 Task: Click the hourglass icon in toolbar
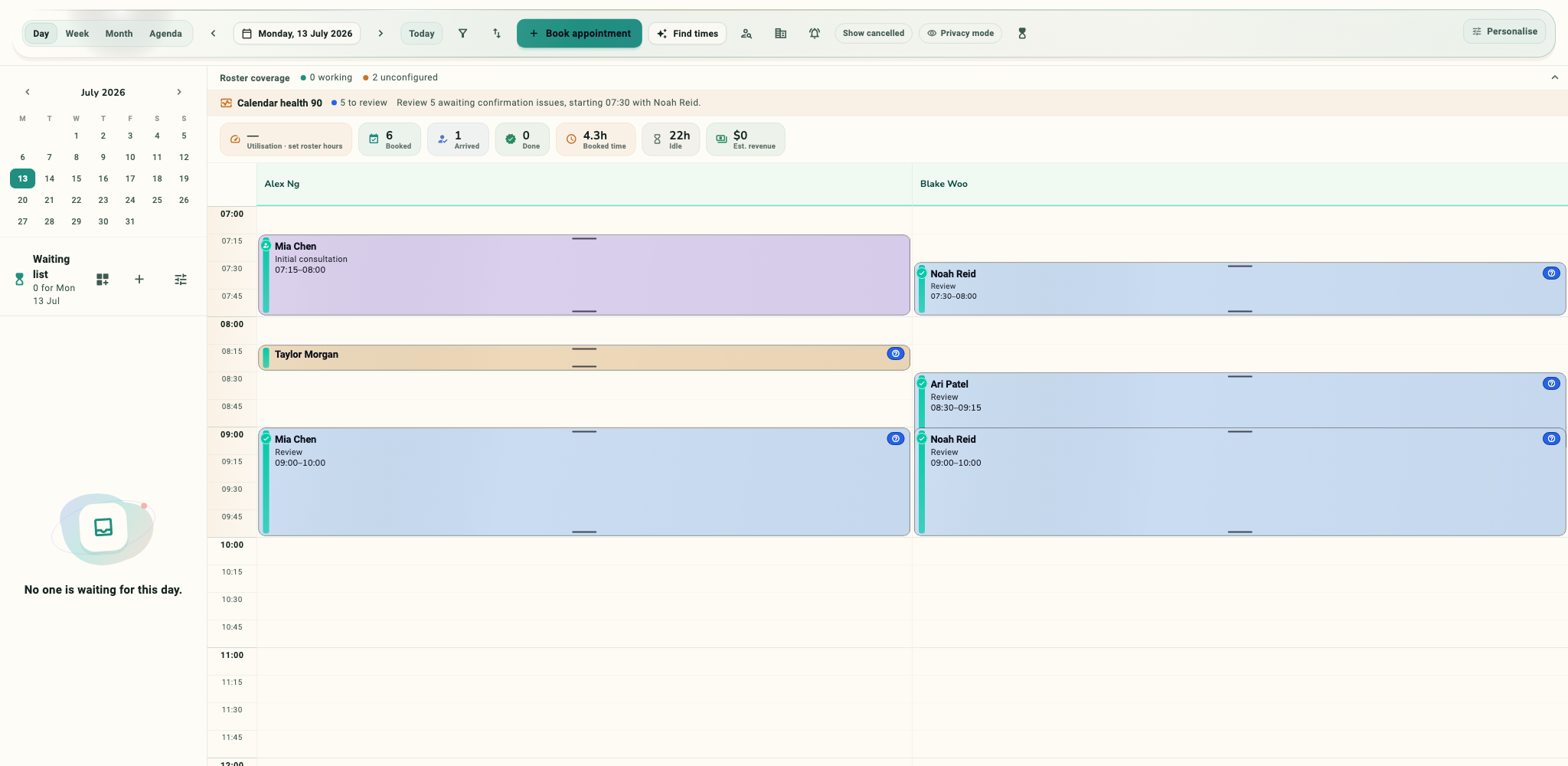click(1021, 34)
